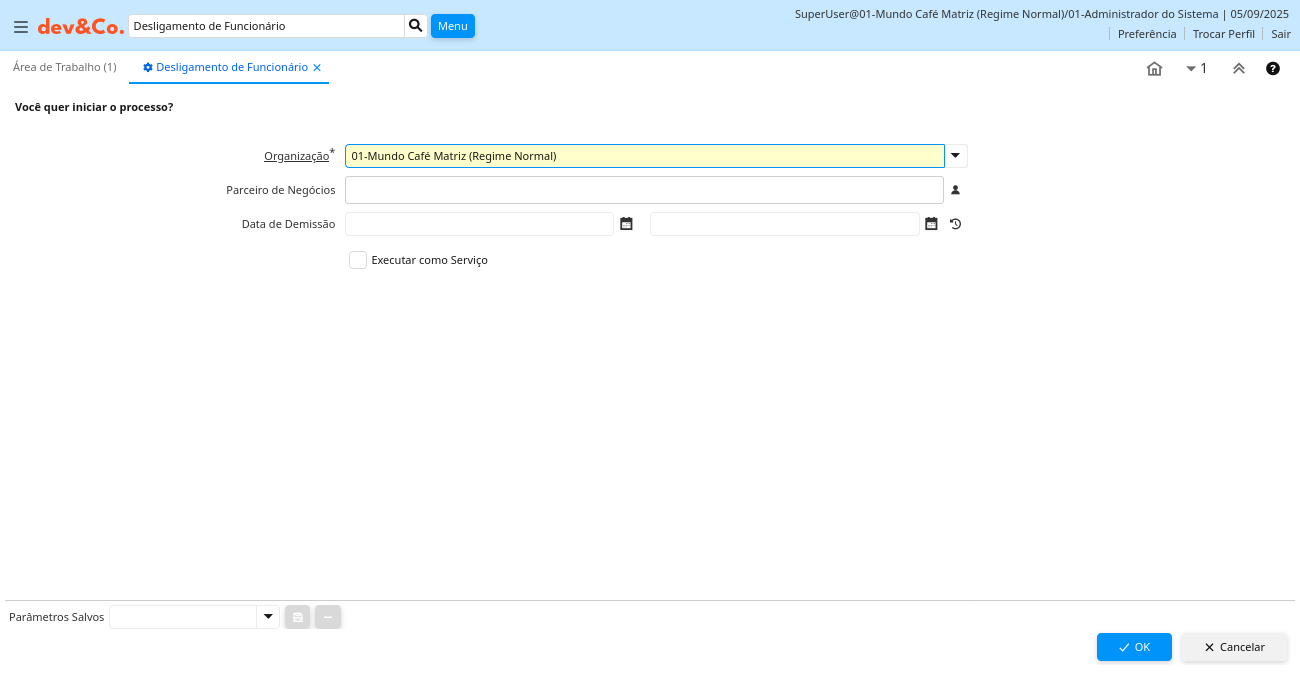Expand the Parâmetros Salvos dropdown
1300x674 pixels.
[268, 617]
